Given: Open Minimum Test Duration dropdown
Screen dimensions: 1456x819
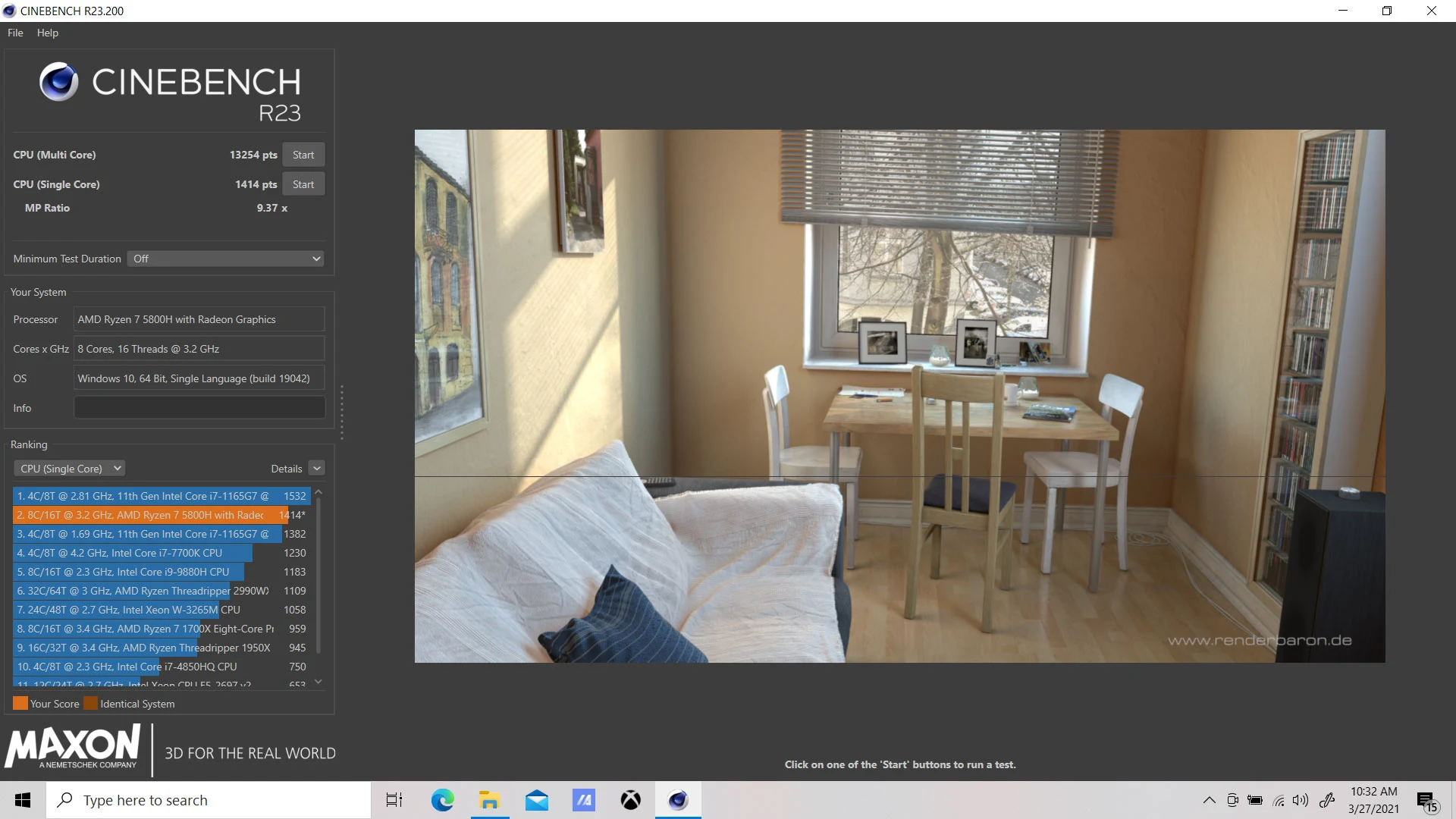Looking at the screenshot, I should point(225,259).
